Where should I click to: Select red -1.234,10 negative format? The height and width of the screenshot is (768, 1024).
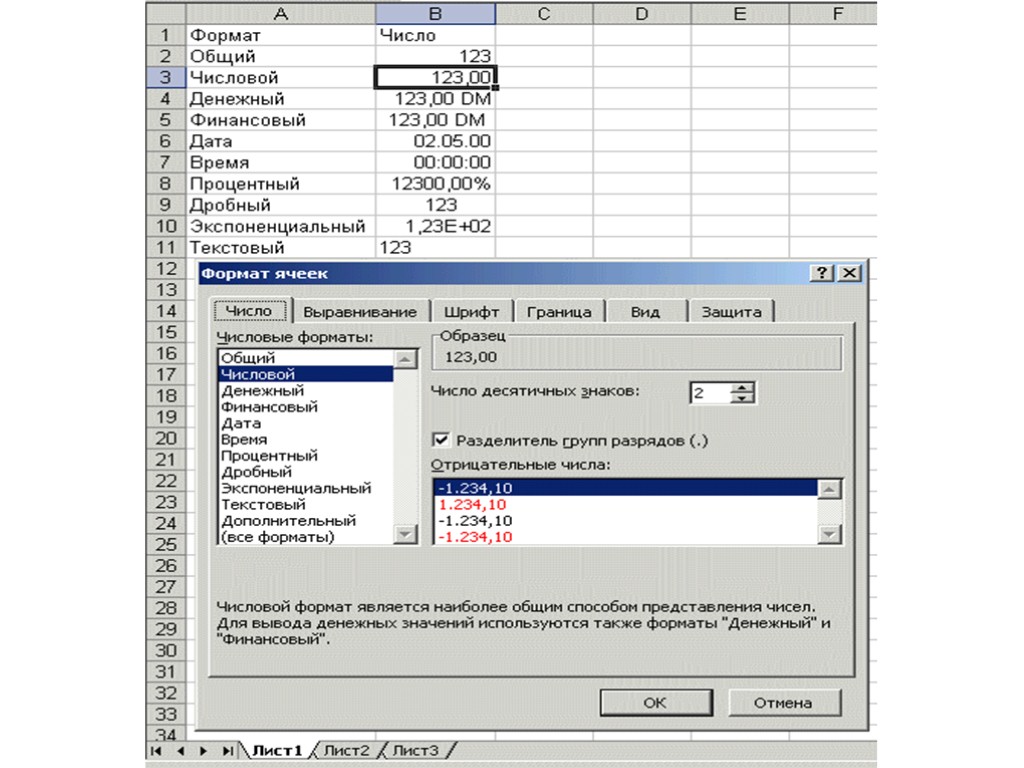[626, 537]
